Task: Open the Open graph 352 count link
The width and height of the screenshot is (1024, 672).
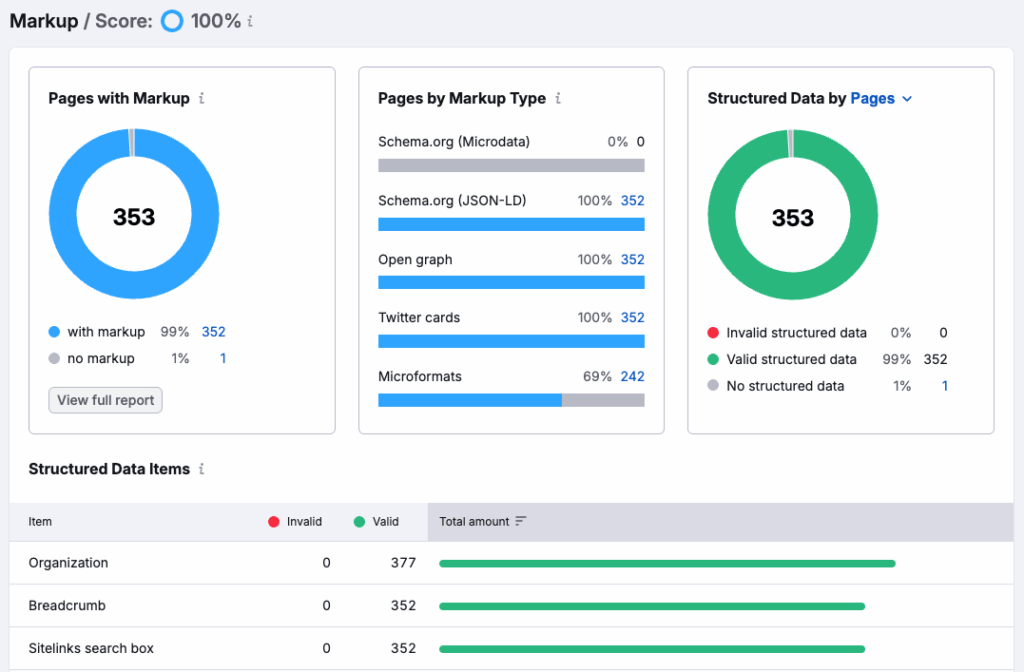Action: point(632,259)
